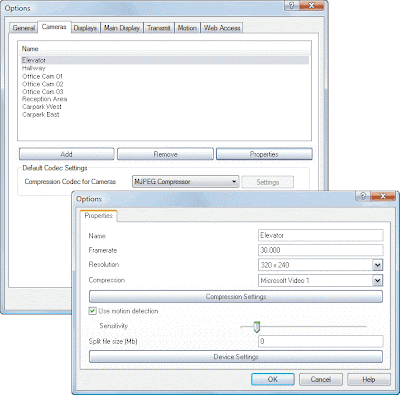Click the Remove camera button
Screen dimensions: 400x395
[165, 154]
